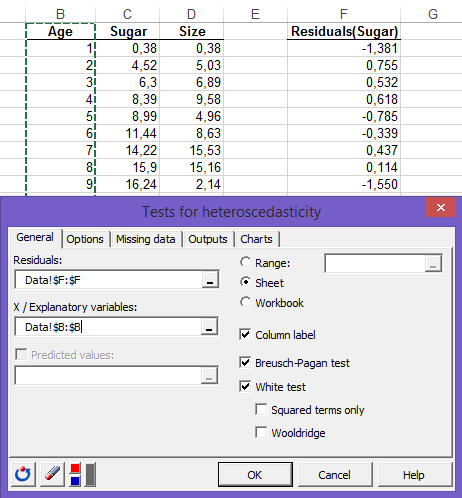Select residual cell containing -1,381
This screenshot has height=498, width=462.
point(344,48)
